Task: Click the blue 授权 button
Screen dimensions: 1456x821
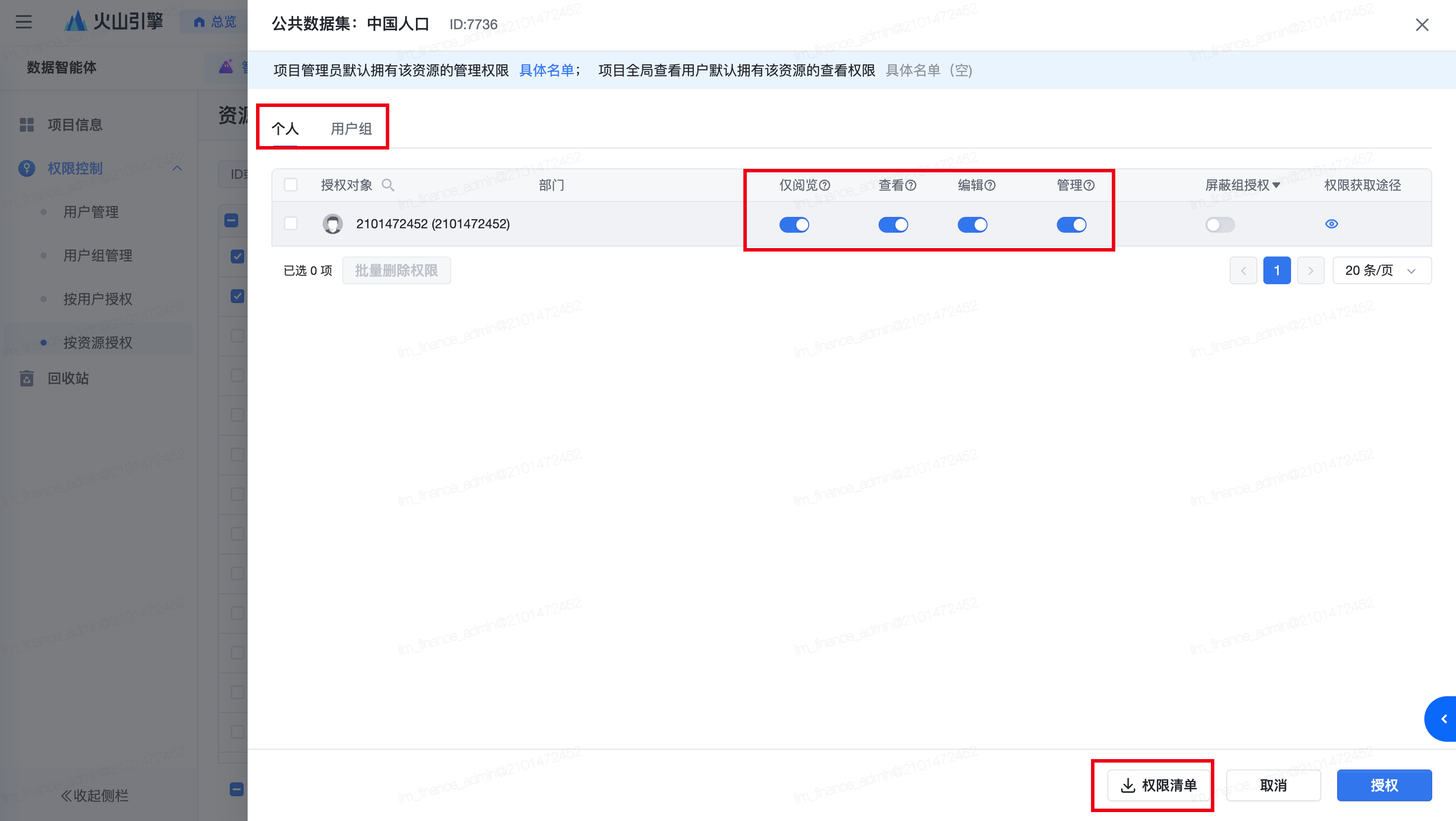Action: tap(1384, 785)
